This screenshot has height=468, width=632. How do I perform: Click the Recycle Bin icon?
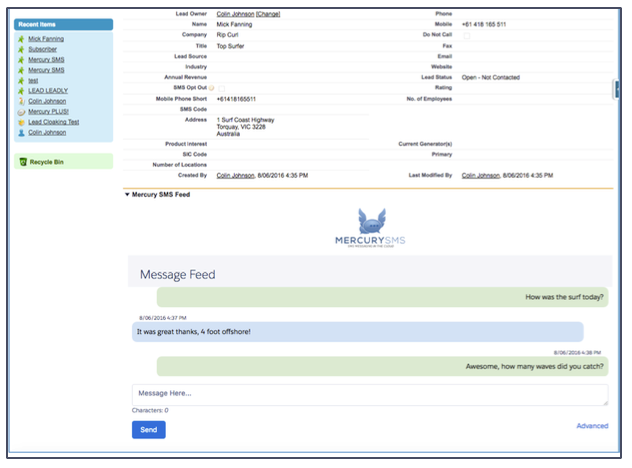(x=23, y=162)
